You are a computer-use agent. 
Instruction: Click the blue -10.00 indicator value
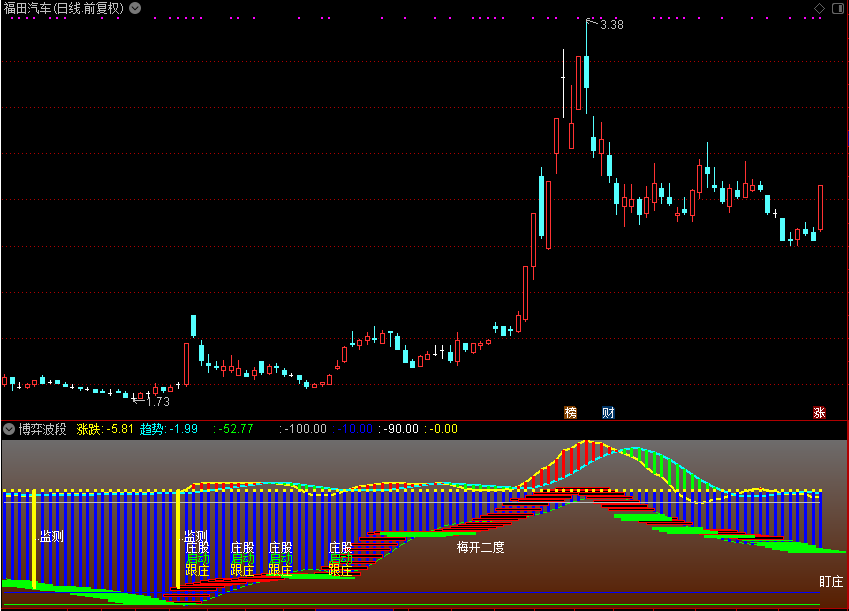(x=352, y=429)
